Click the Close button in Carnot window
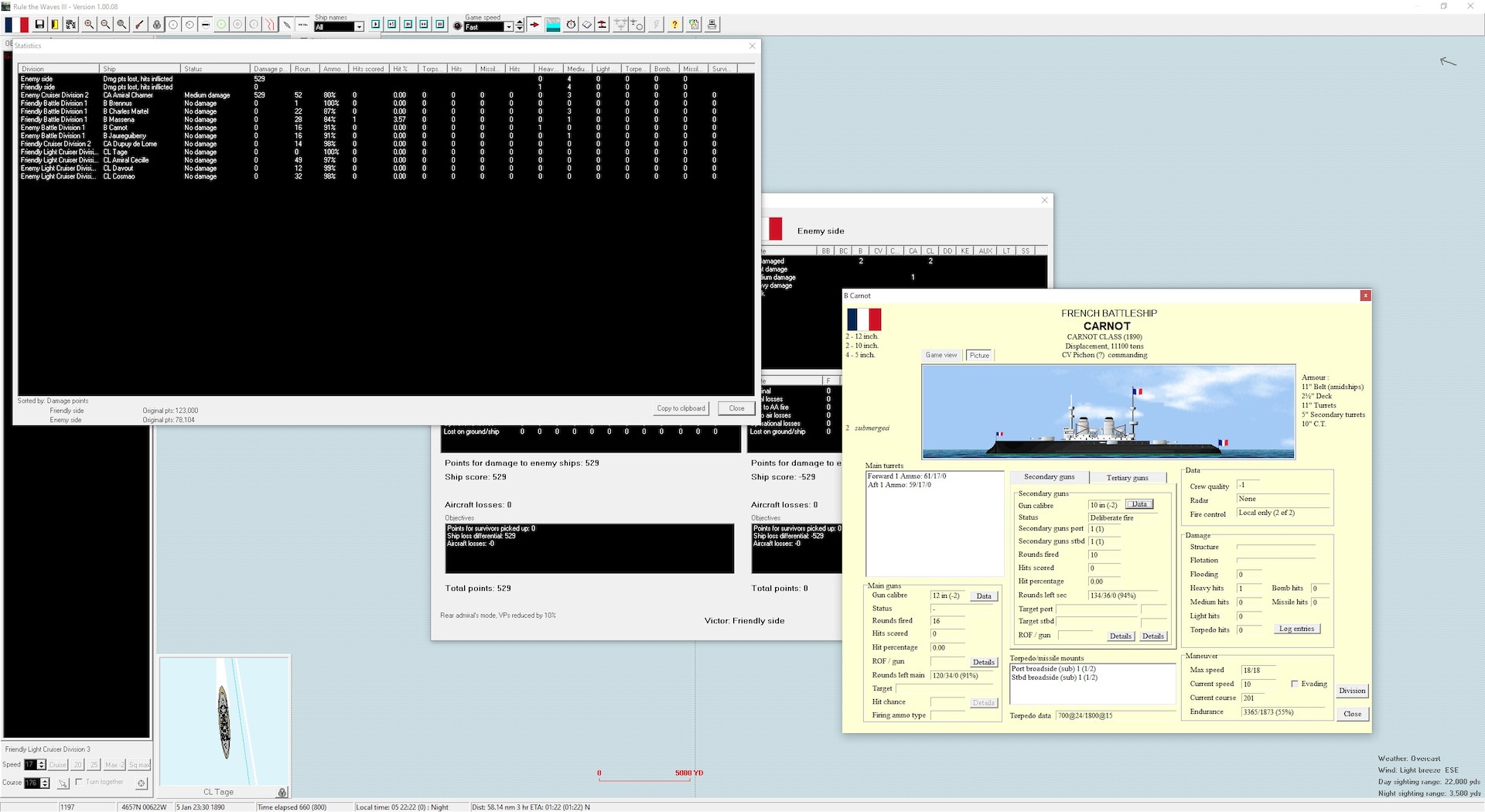 pyautogui.click(x=1352, y=714)
